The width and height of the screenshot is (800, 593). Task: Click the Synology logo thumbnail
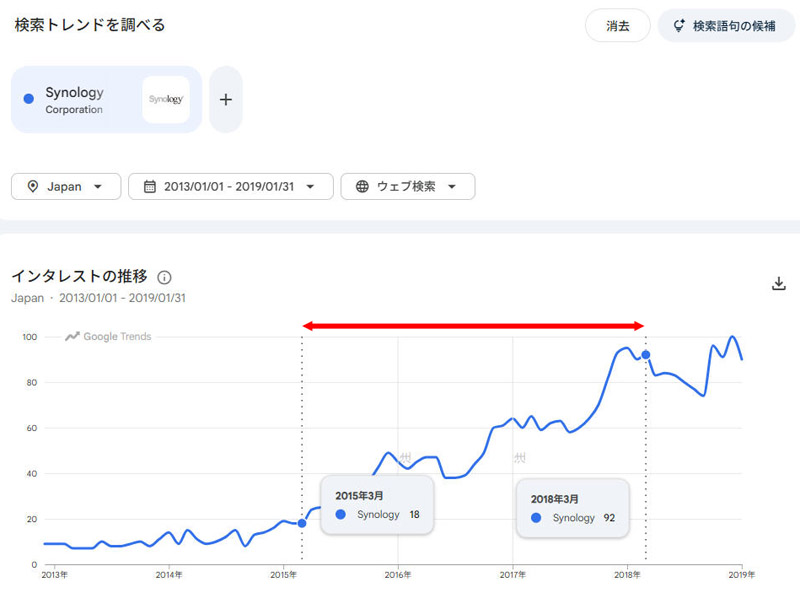click(x=166, y=100)
